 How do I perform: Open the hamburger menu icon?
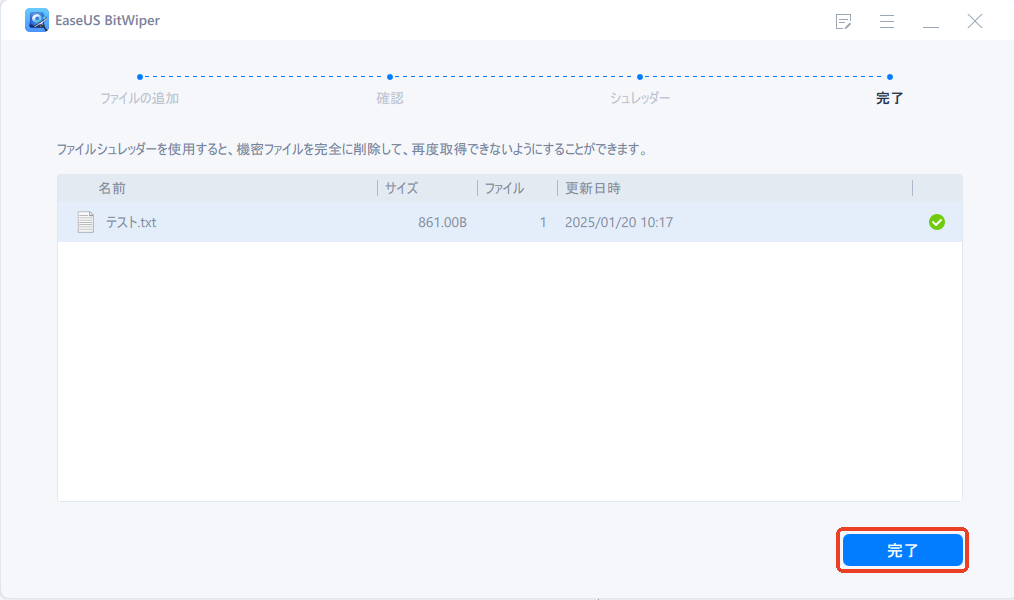pyautogui.click(x=887, y=21)
